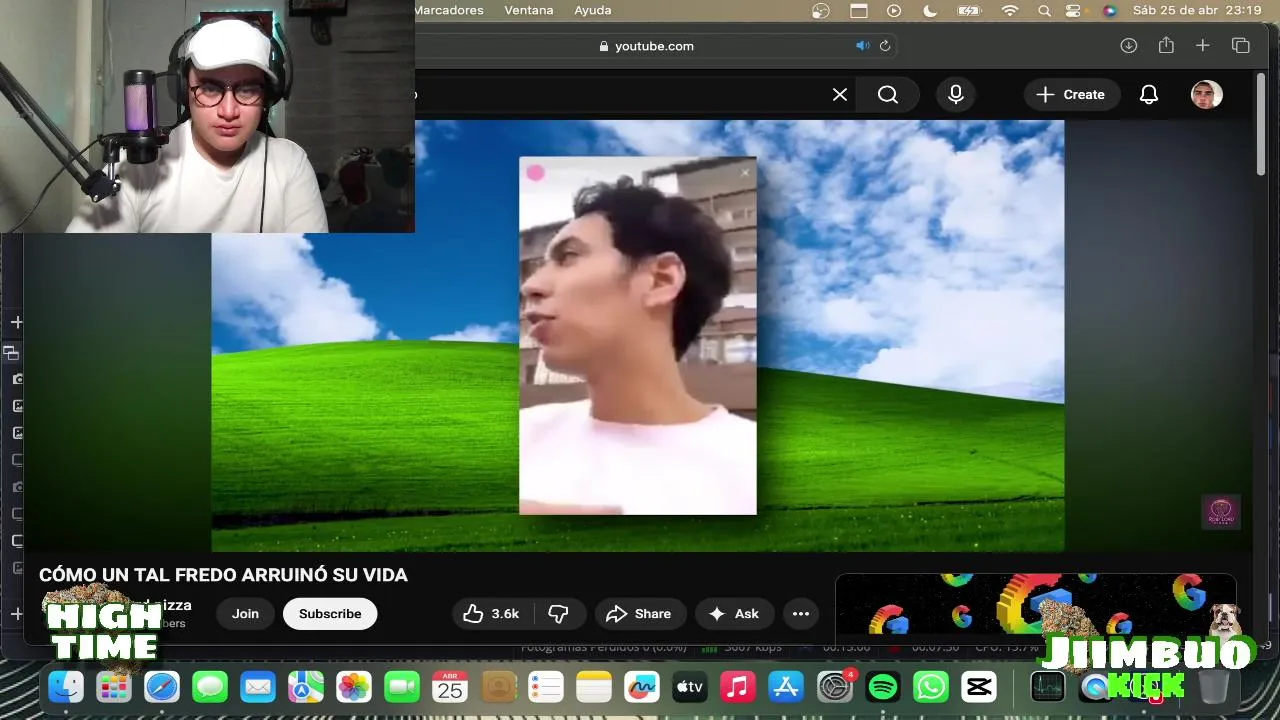
Task: Open Spotlight search in menu bar
Action: coord(1044,10)
